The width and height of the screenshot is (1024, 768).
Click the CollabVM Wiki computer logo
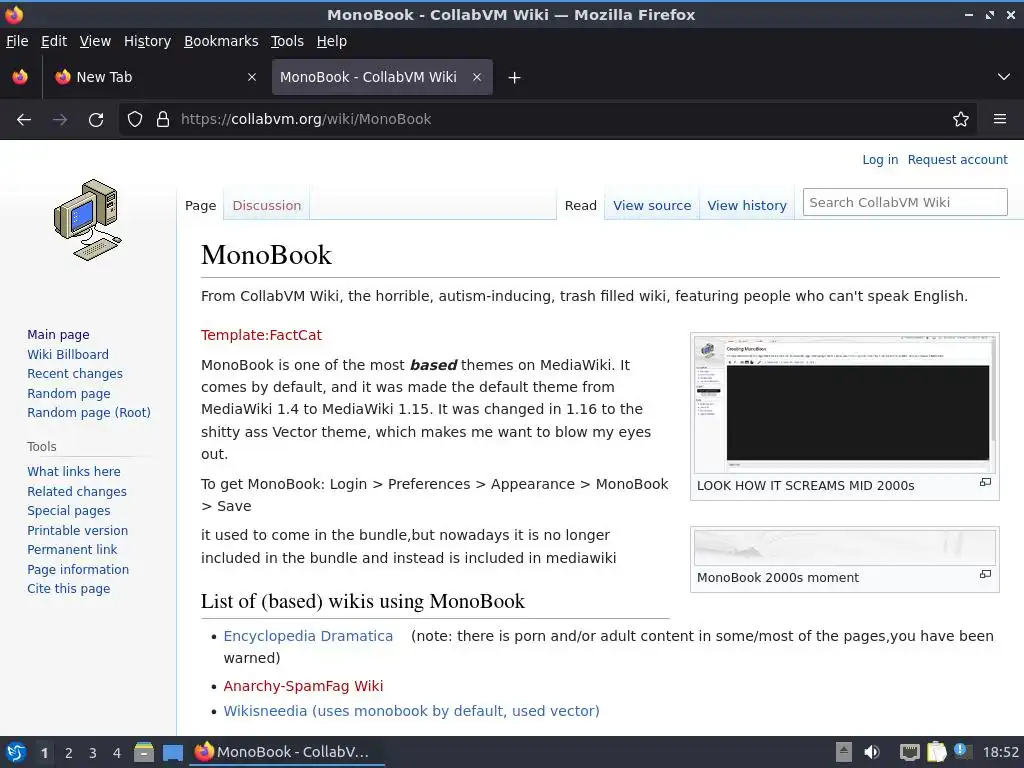coord(88,219)
